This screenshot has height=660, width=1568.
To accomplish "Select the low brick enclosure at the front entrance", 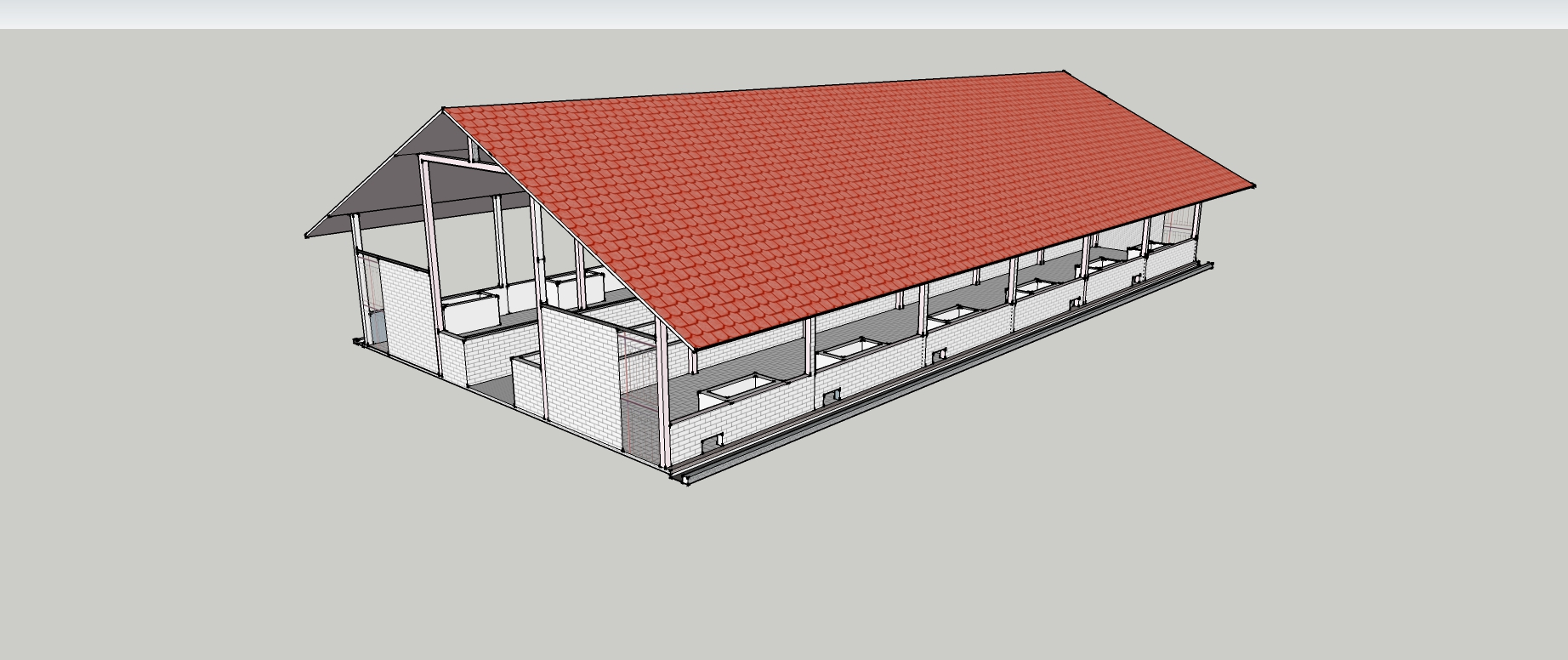I will [527, 383].
